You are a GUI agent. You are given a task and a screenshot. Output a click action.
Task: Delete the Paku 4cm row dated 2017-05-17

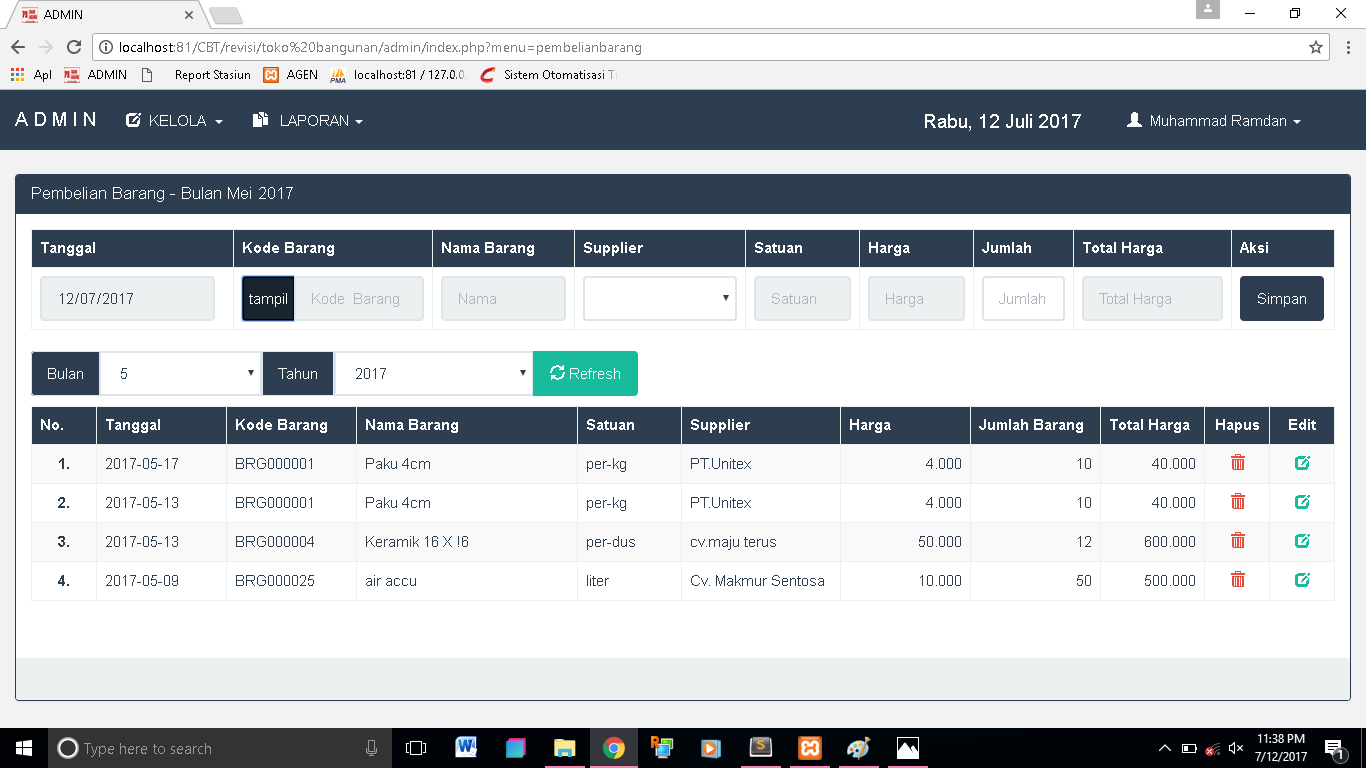[1238, 462]
